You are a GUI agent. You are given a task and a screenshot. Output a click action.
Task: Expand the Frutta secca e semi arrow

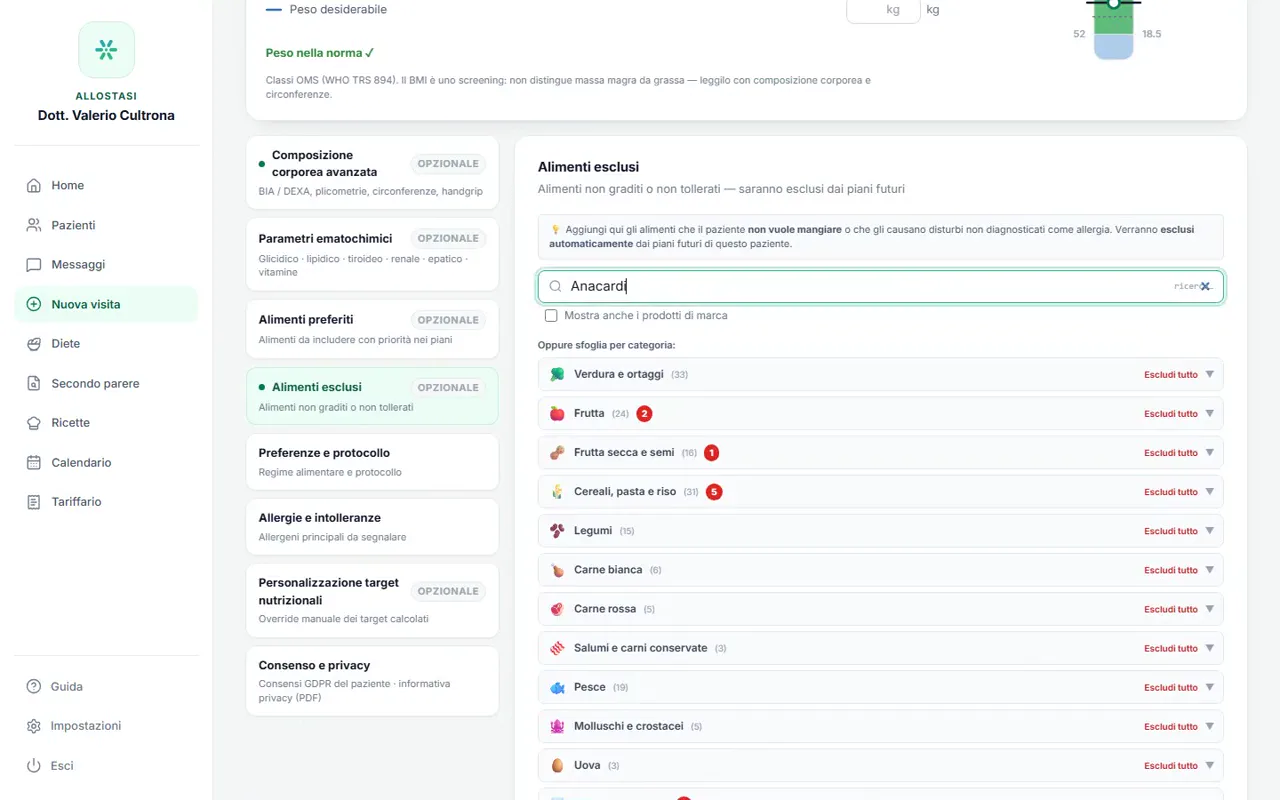[x=1209, y=452]
